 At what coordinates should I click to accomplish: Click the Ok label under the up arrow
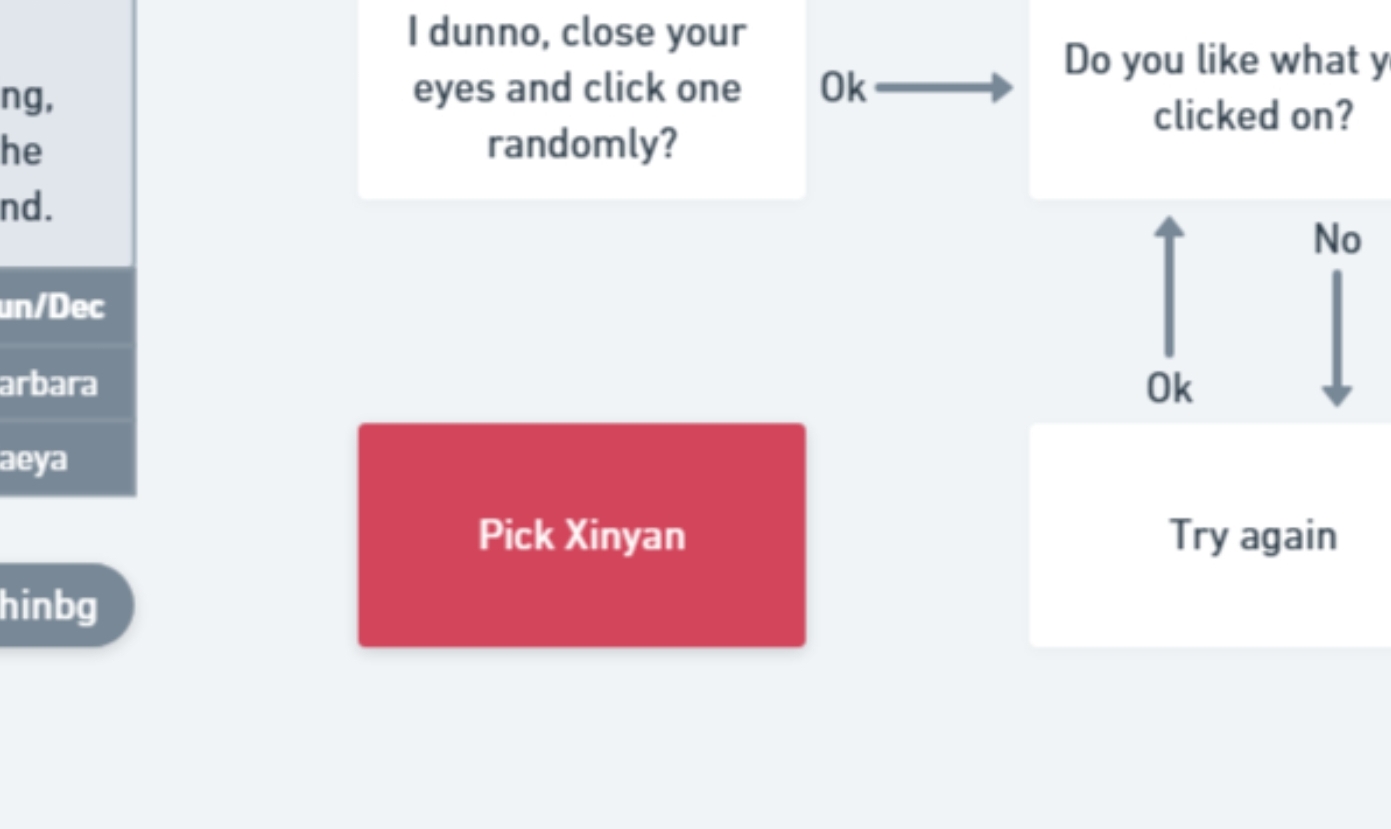(x=1169, y=388)
